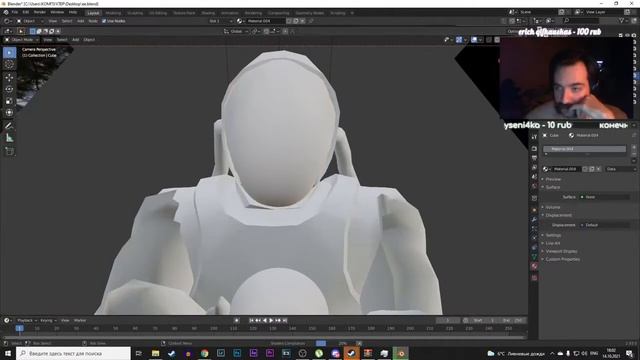The width and height of the screenshot is (640, 360).
Task: Open the Material properties tab
Action: [534, 266]
